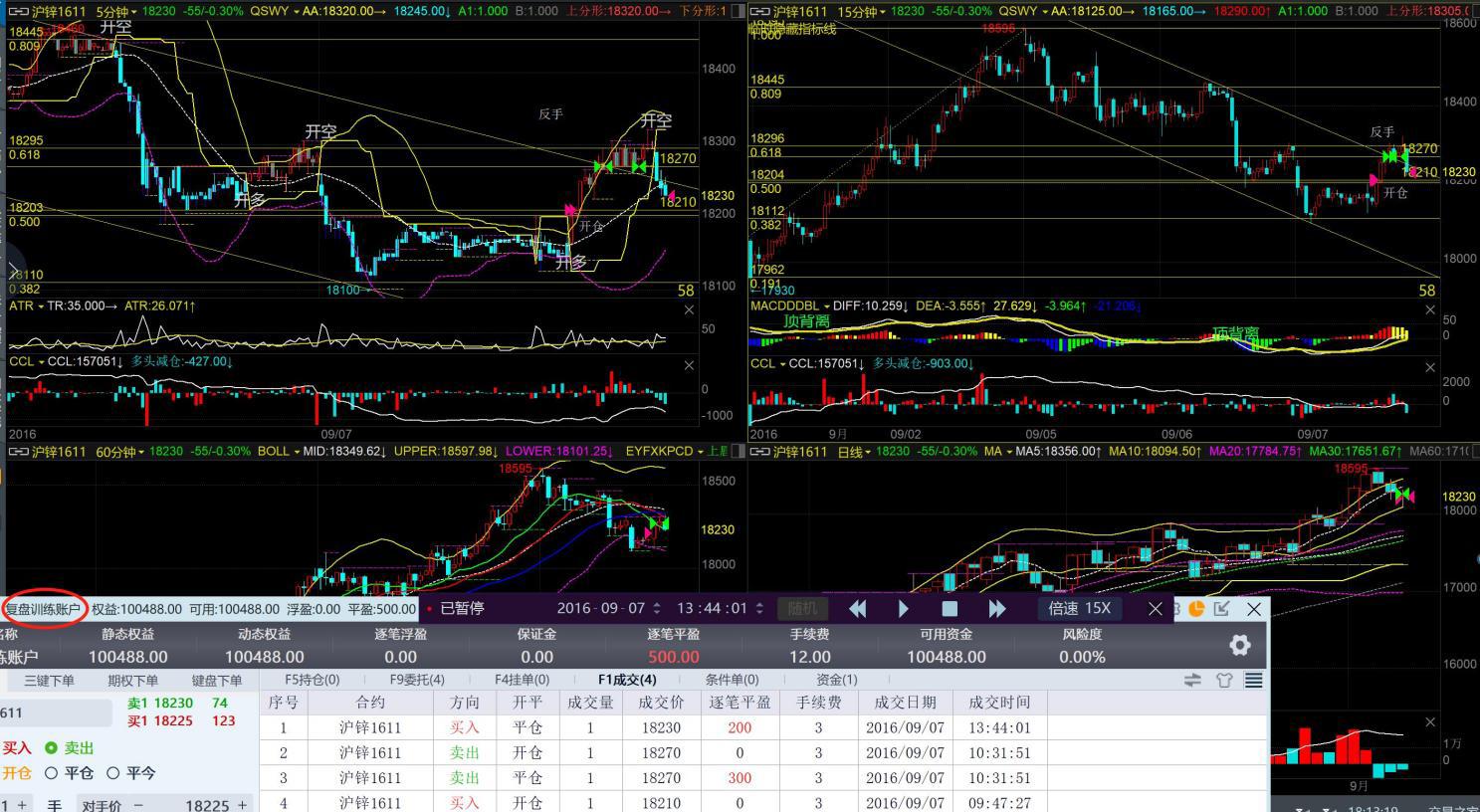The height and width of the screenshot is (812, 1480).
Task: Click the rewind button in replay bar
Action: (x=857, y=609)
